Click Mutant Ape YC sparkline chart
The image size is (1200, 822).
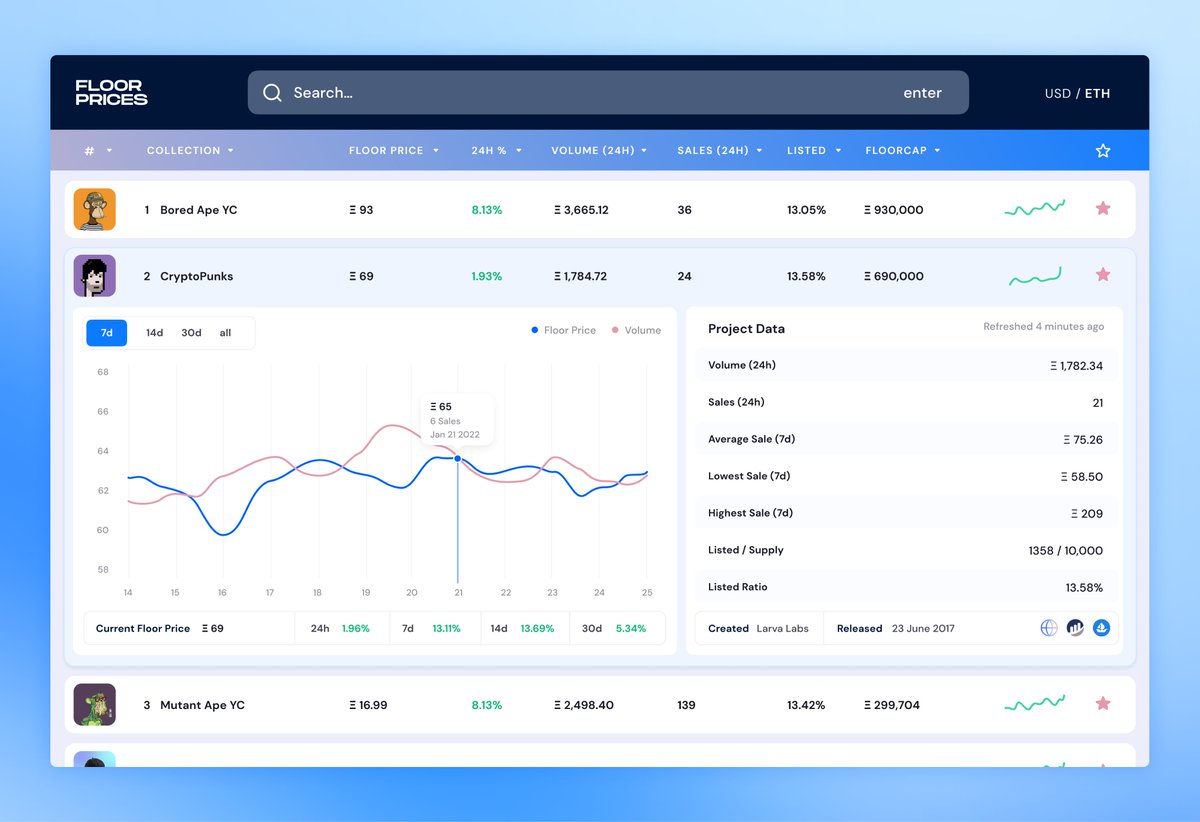pos(1034,704)
